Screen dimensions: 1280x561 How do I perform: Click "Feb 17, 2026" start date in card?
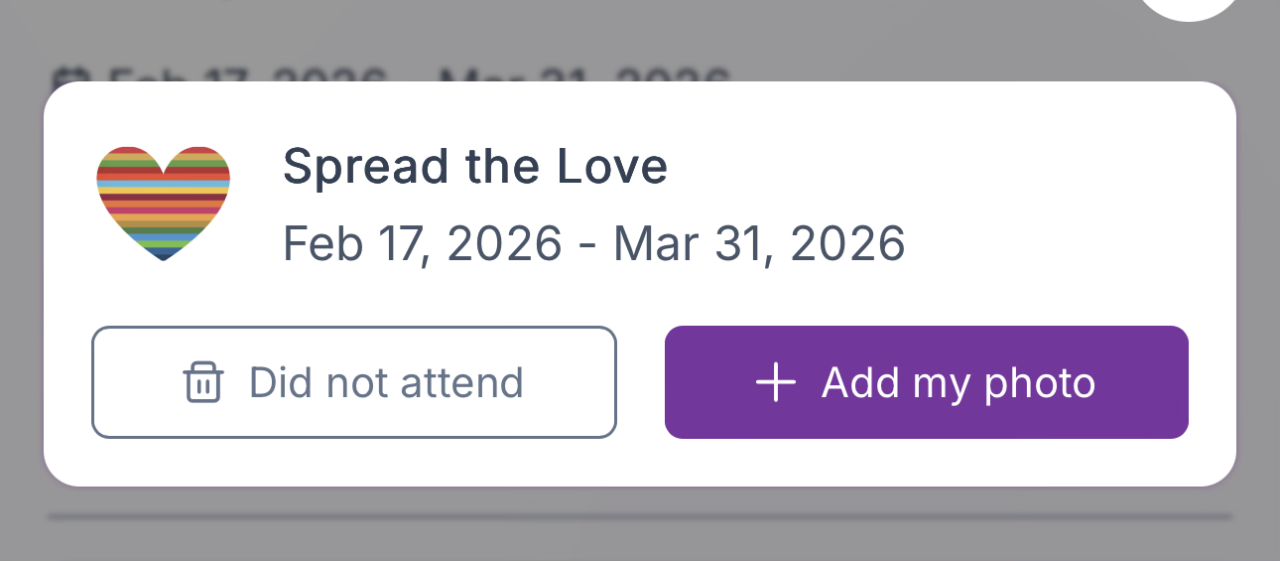pyautogui.click(x=422, y=244)
